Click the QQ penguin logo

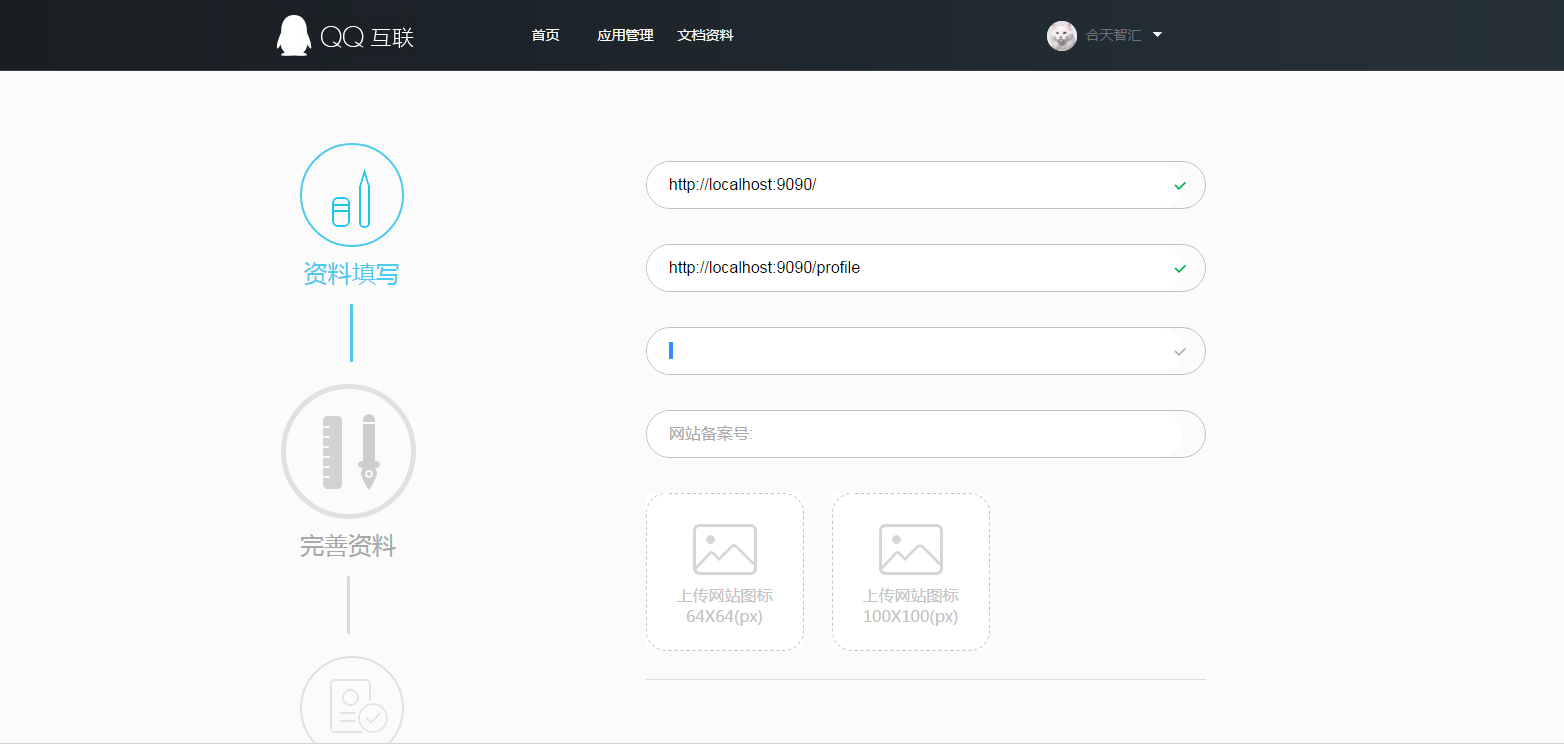(293, 36)
